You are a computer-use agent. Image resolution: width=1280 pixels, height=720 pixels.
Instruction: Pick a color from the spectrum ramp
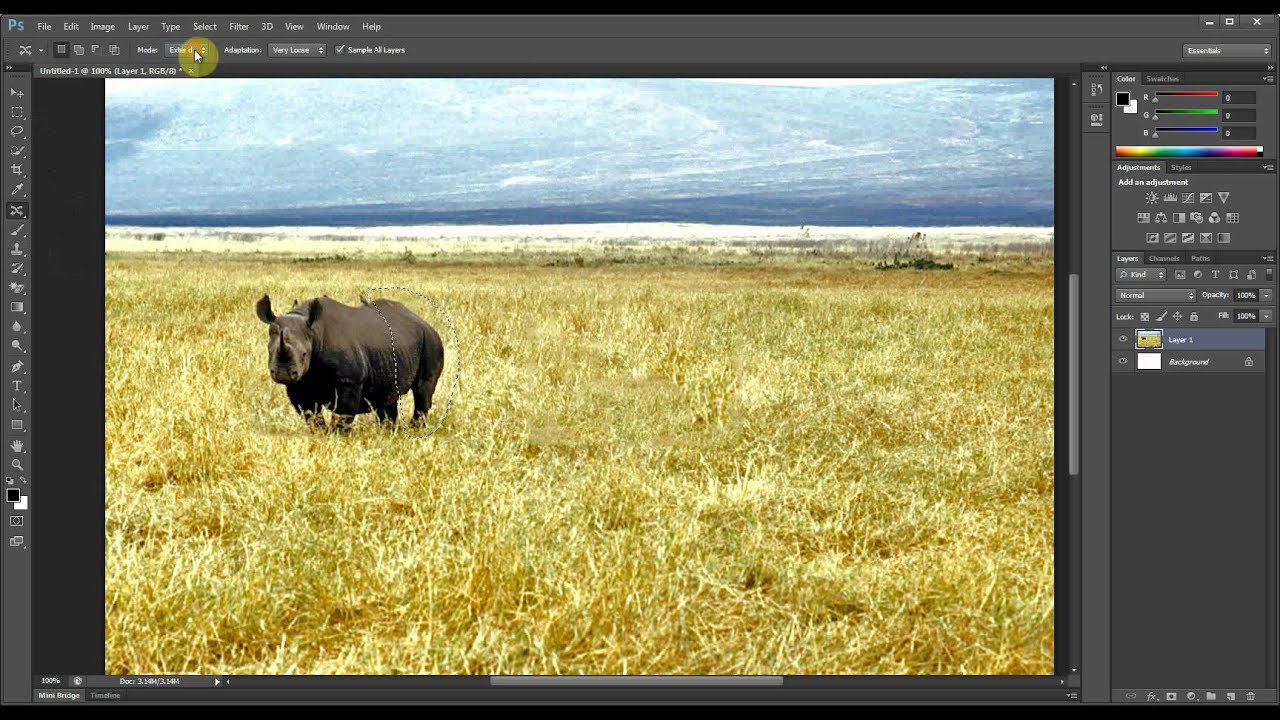1189,152
